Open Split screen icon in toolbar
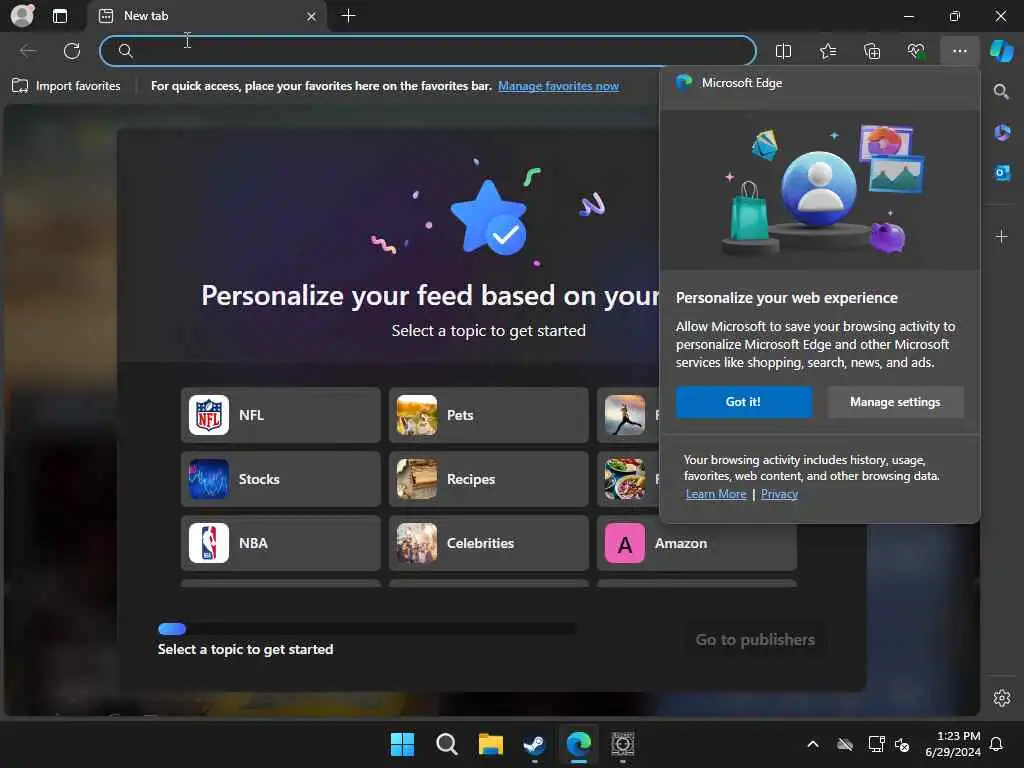Screen dimensions: 1024x768 783,51
